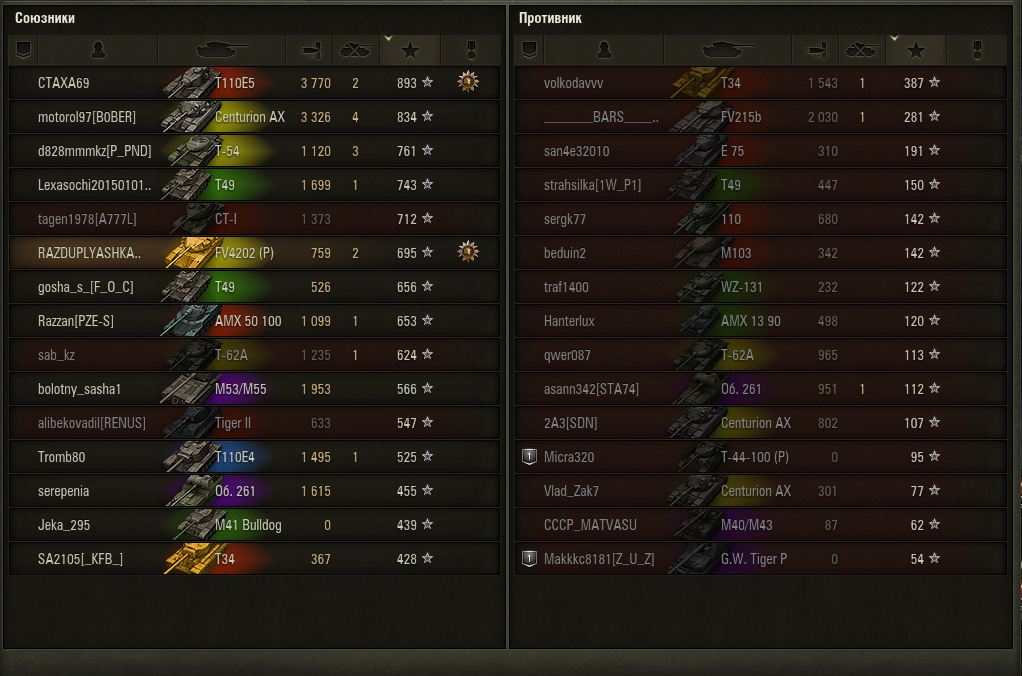The width and height of the screenshot is (1022, 676).
Task: Open enemy player volkodavvv row
Action: [761, 83]
